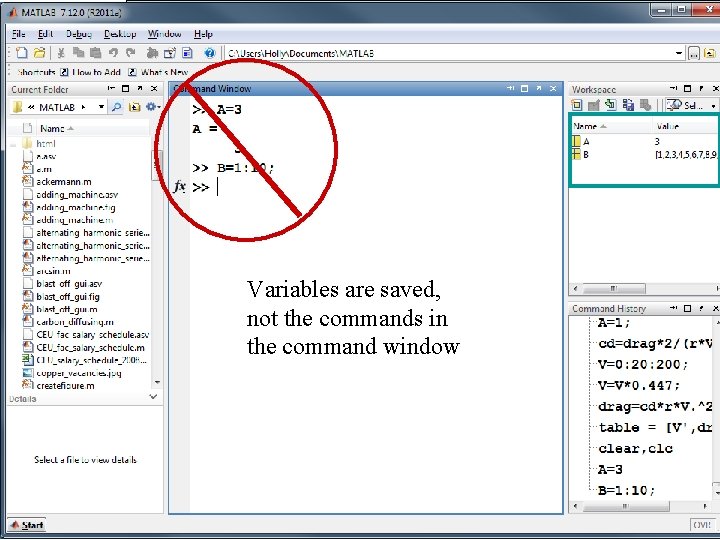Open the MATLAB folder history dropdown arrow
This screenshot has height=540, width=720.
tap(101, 107)
